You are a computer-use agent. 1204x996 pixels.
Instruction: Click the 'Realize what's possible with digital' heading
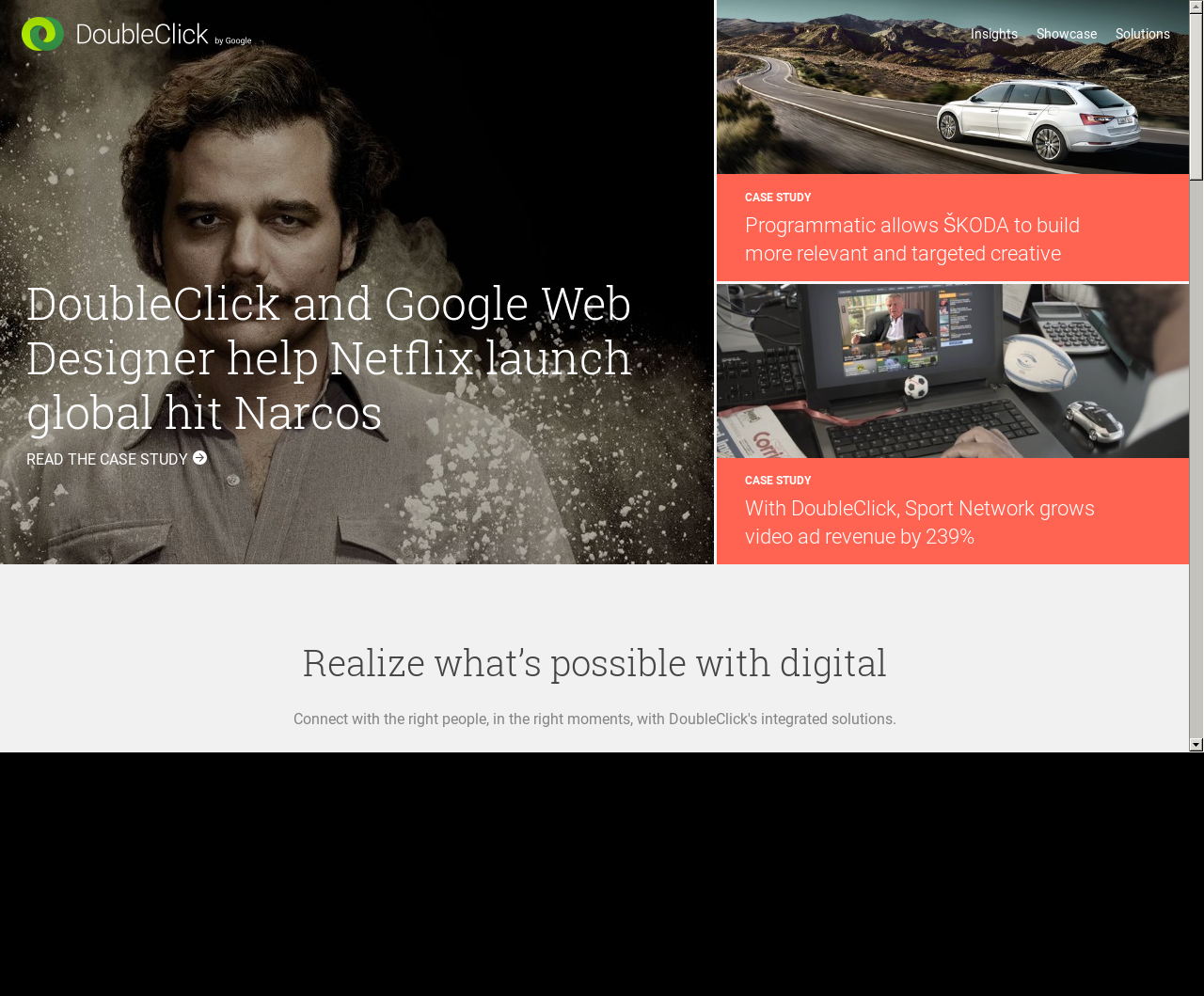[594, 663]
